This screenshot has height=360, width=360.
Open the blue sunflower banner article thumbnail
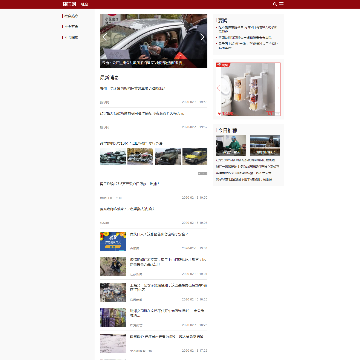pos(113,241)
